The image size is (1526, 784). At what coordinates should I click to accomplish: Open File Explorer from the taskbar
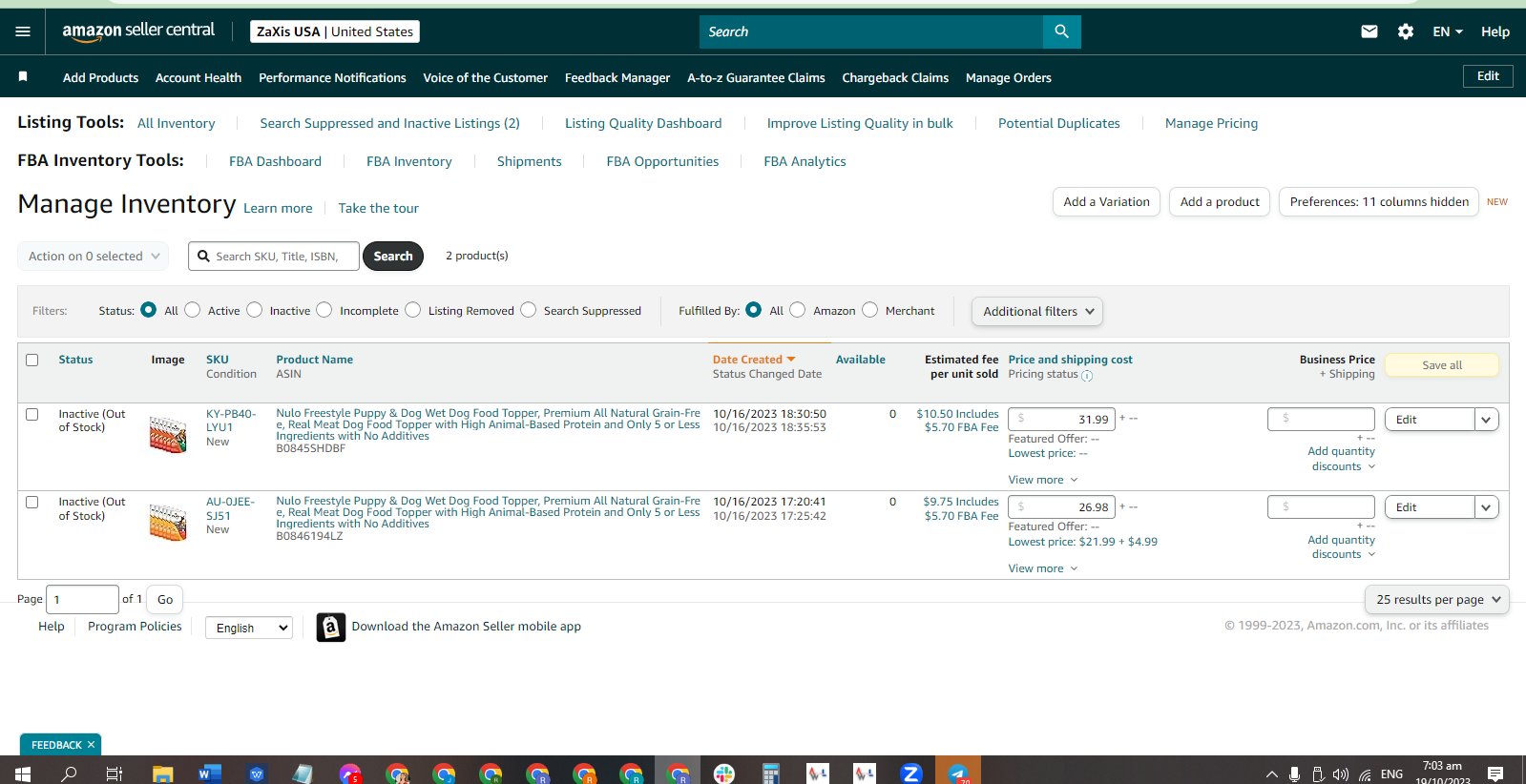pos(163,774)
